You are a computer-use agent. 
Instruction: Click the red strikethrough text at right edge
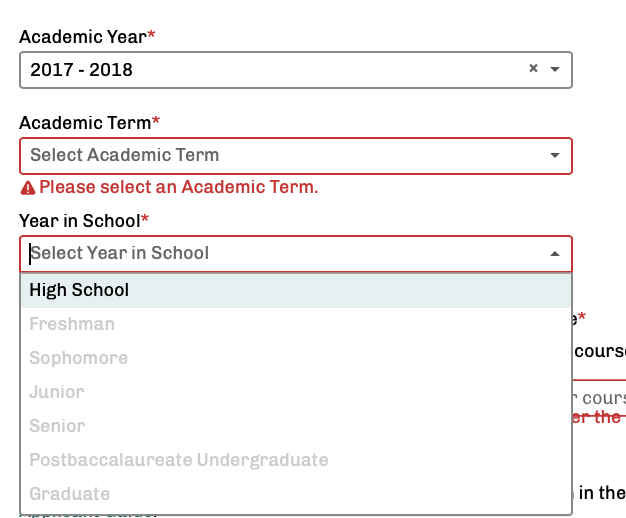coord(598,417)
